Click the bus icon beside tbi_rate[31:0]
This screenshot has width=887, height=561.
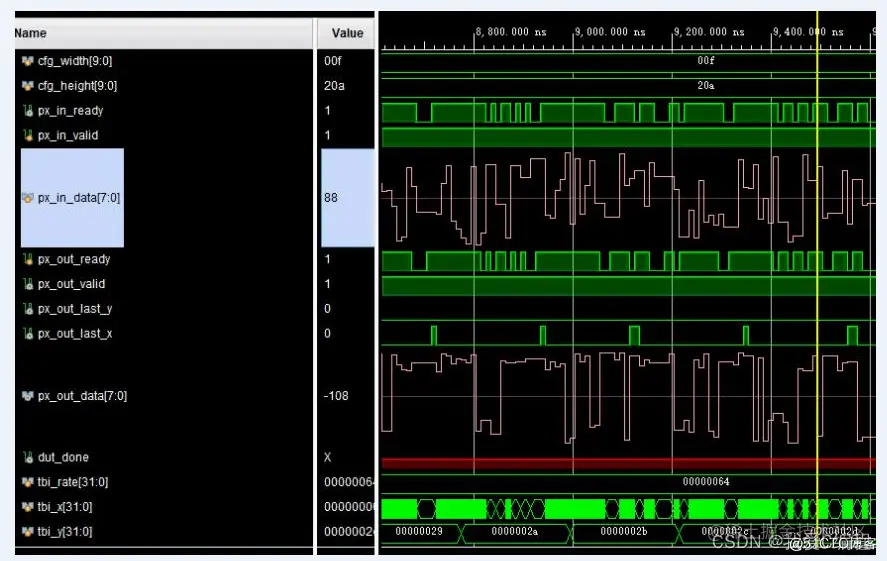[27, 482]
